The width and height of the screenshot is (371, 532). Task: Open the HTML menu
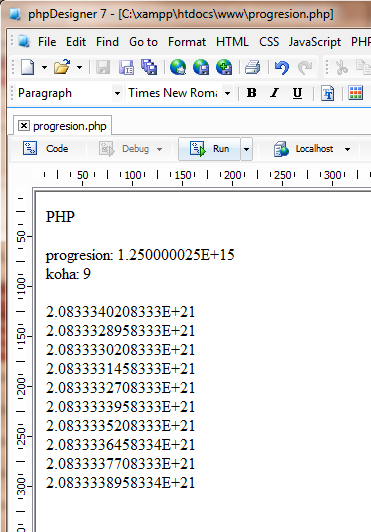point(232,42)
